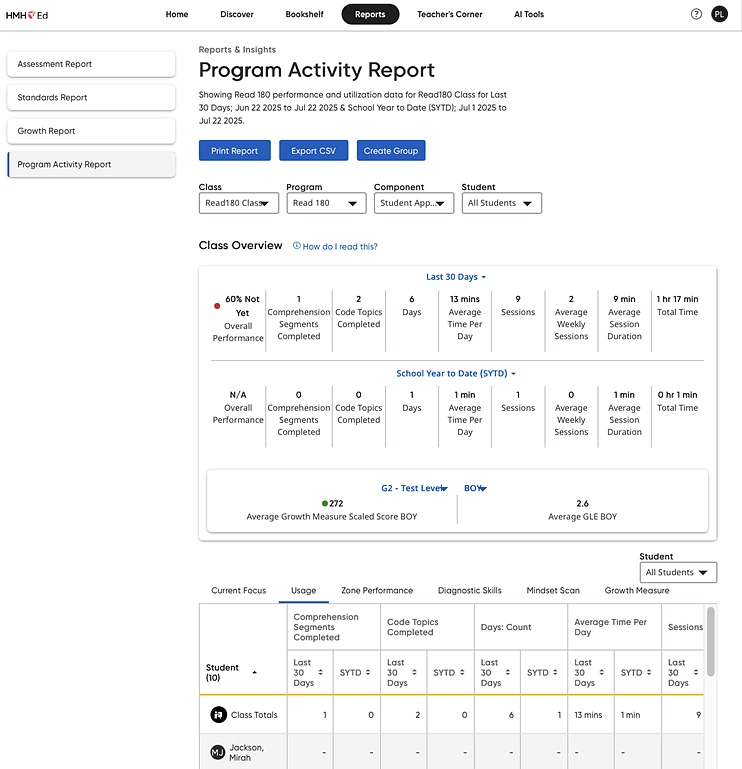Image resolution: width=742 pixels, height=769 pixels.
Task: Switch to the Current Focus tab
Action: (x=239, y=590)
